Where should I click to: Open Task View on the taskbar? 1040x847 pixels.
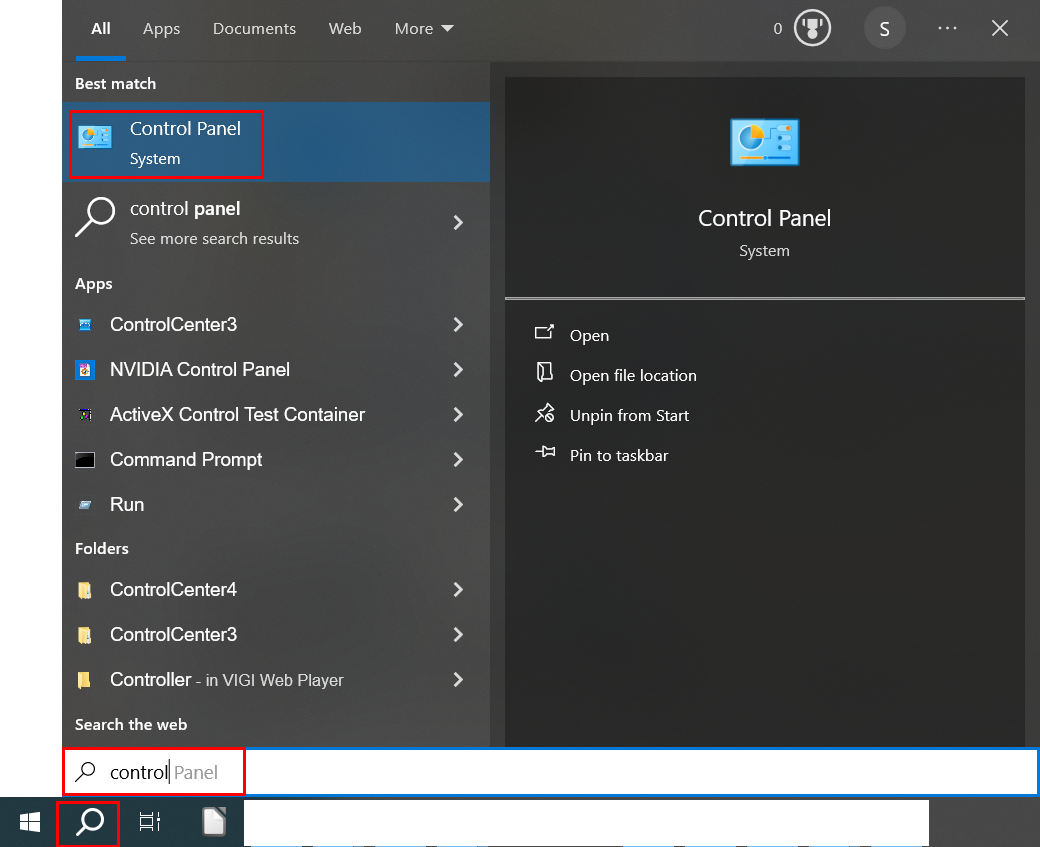(149, 822)
